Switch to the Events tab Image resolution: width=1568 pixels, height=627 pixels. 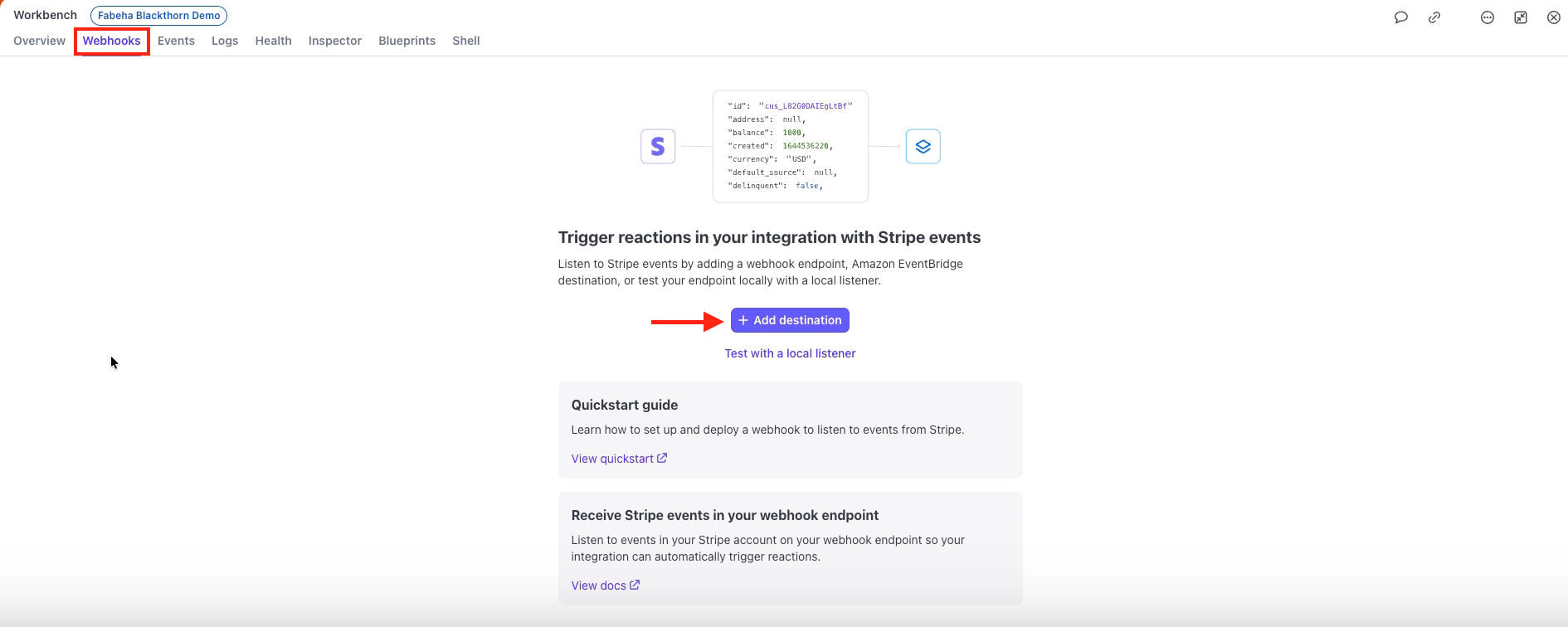pyautogui.click(x=176, y=41)
